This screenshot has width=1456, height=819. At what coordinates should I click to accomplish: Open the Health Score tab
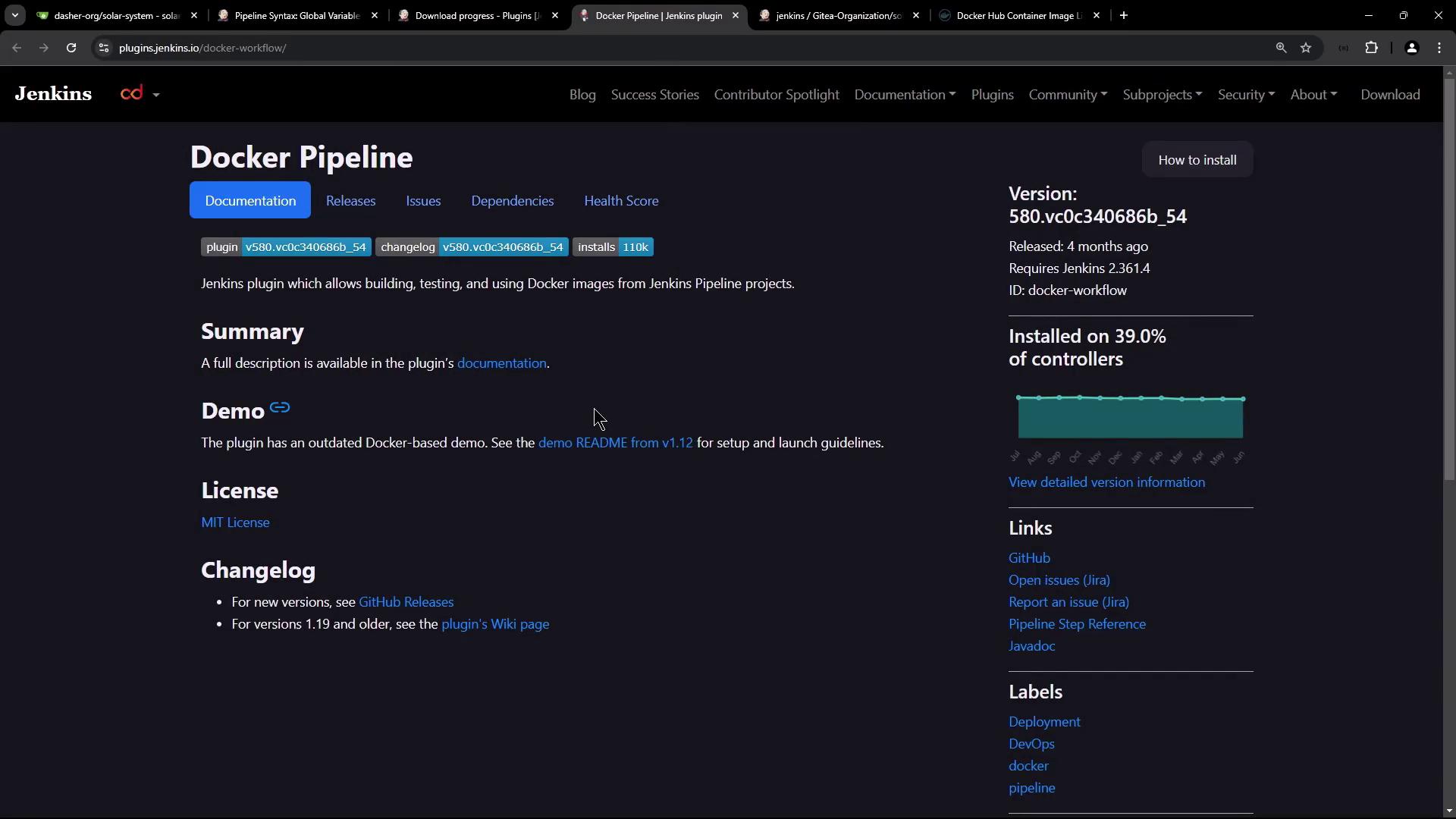[x=621, y=201]
